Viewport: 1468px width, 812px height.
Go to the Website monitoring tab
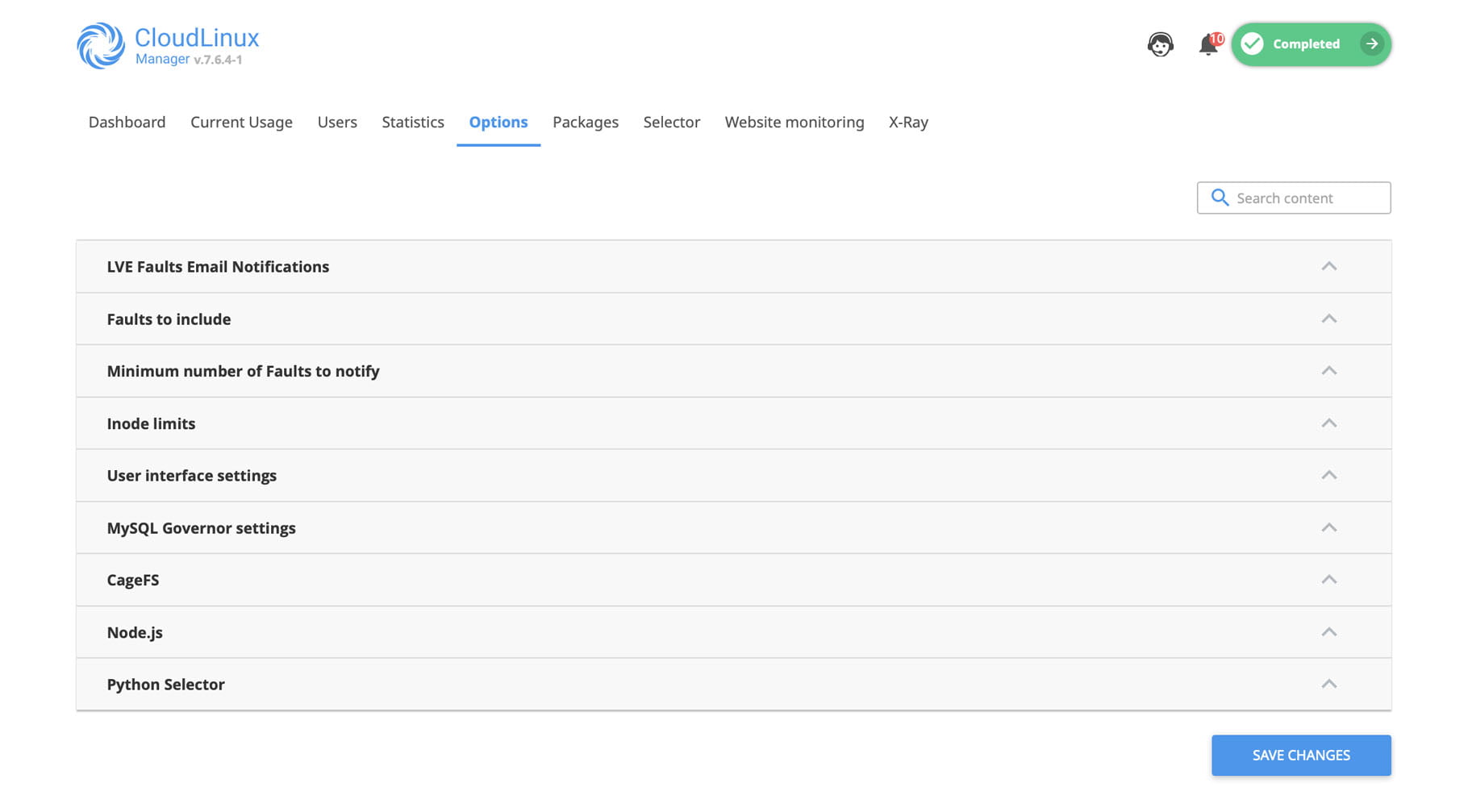[x=794, y=123]
